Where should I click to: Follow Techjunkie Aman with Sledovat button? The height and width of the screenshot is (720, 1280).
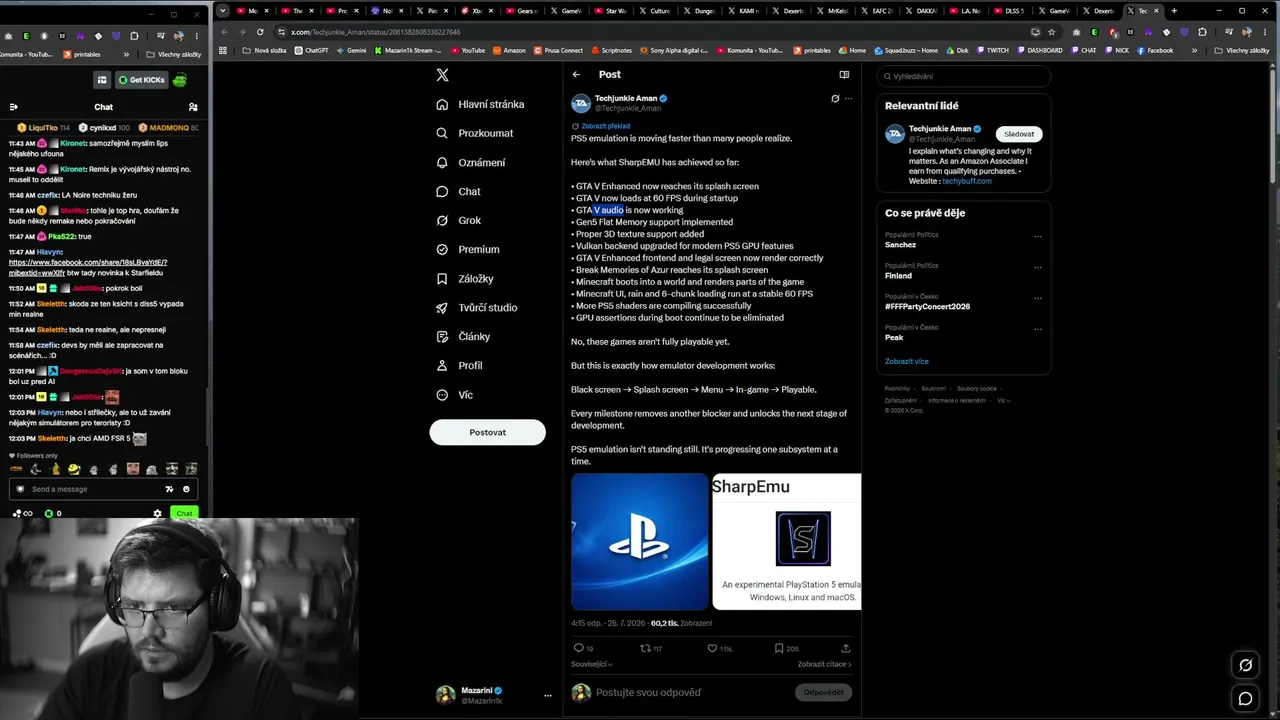point(1019,134)
